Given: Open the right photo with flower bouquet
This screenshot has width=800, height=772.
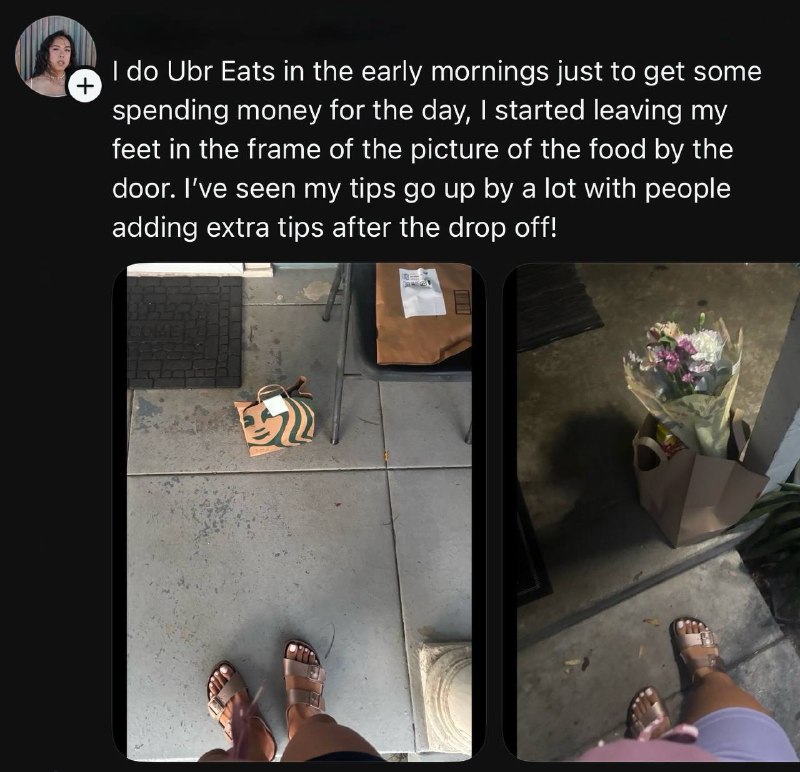Looking at the screenshot, I should (x=652, y=512).
